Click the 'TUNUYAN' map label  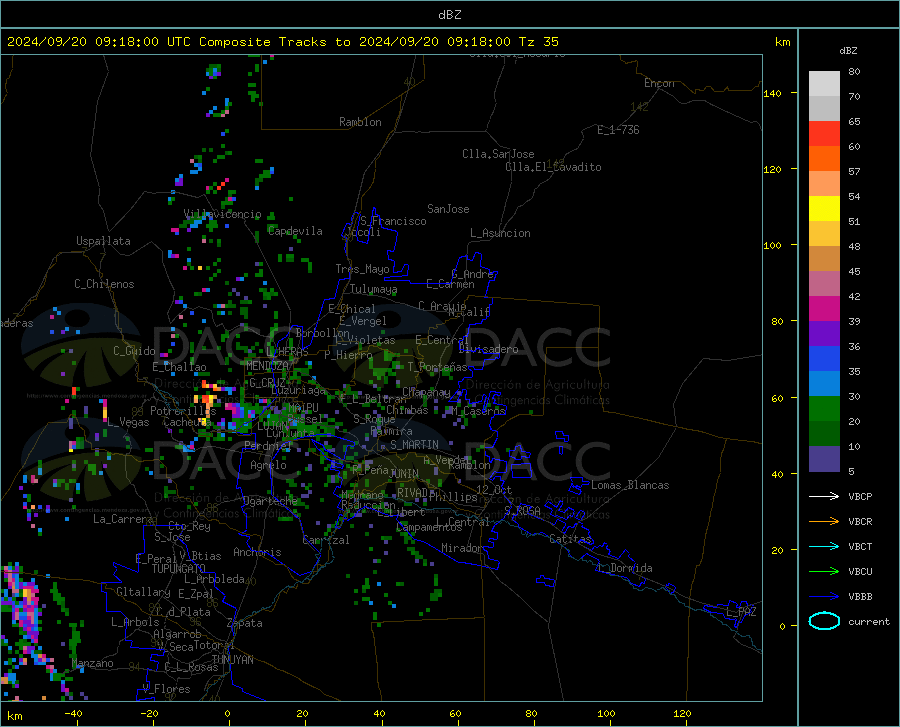[x=232, y=660]
